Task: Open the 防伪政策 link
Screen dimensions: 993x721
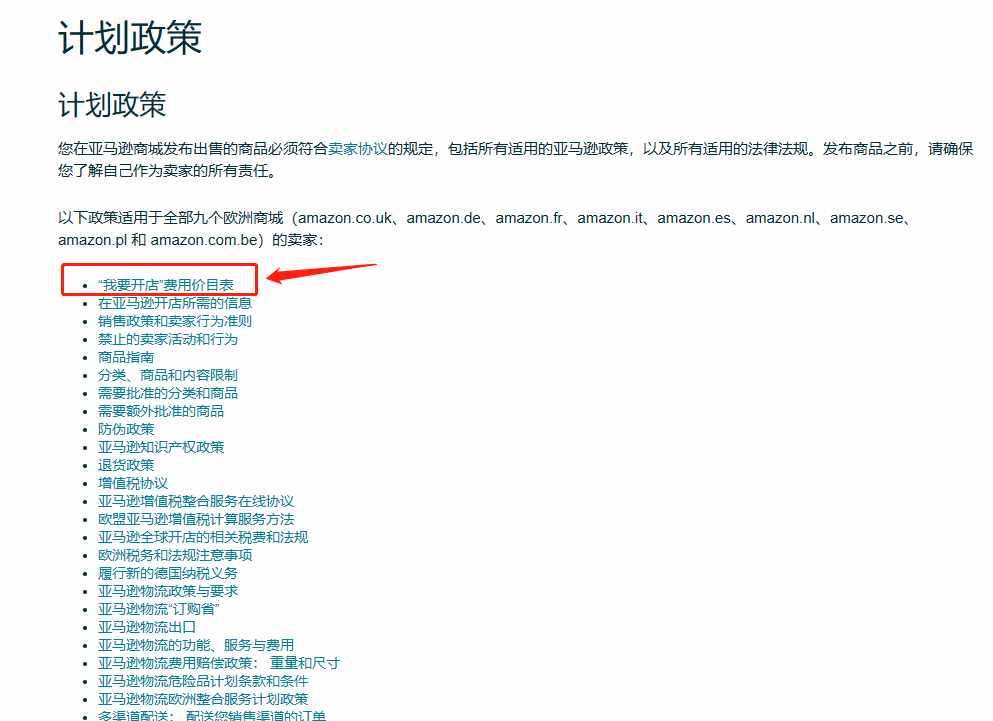Action: point(126,429)
